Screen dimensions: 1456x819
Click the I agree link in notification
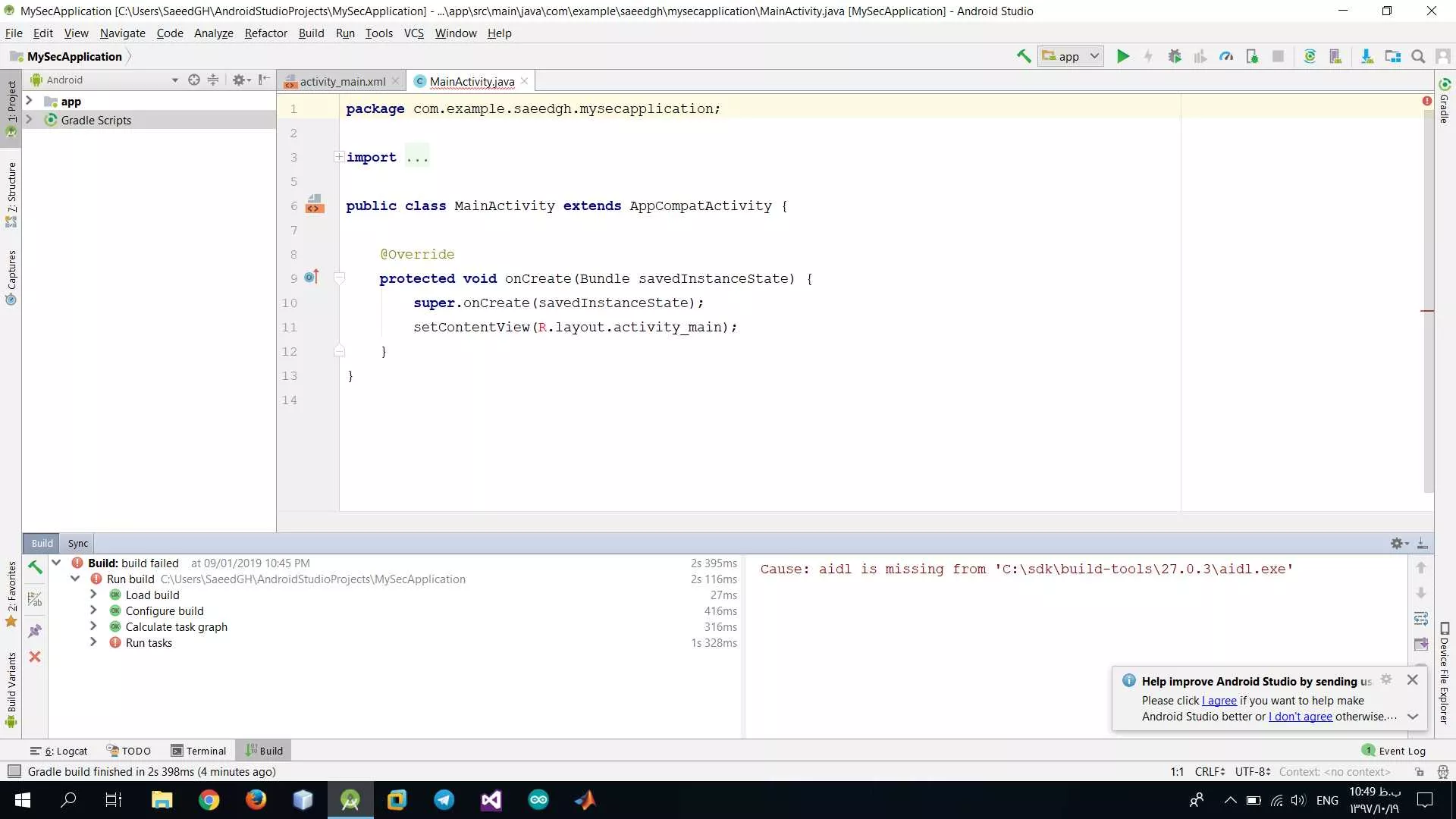point(1219,701)
